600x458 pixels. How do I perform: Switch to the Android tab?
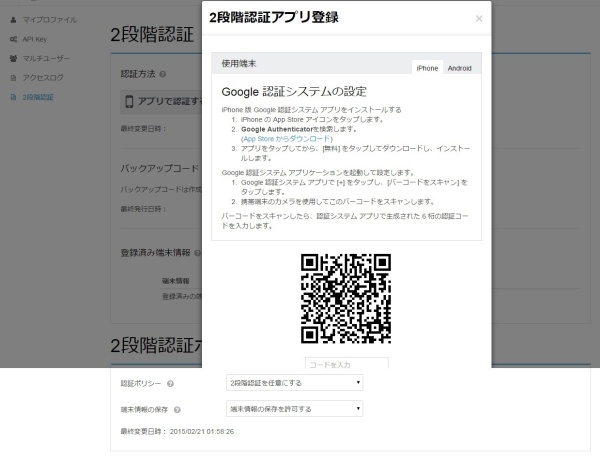coord(460,68)
